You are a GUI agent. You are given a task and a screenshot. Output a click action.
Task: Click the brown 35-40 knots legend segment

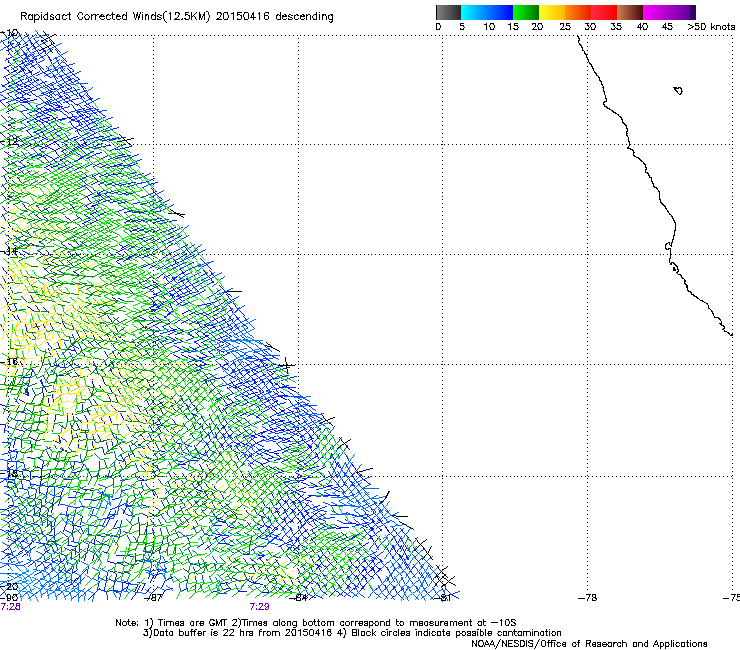coord(630,12)
